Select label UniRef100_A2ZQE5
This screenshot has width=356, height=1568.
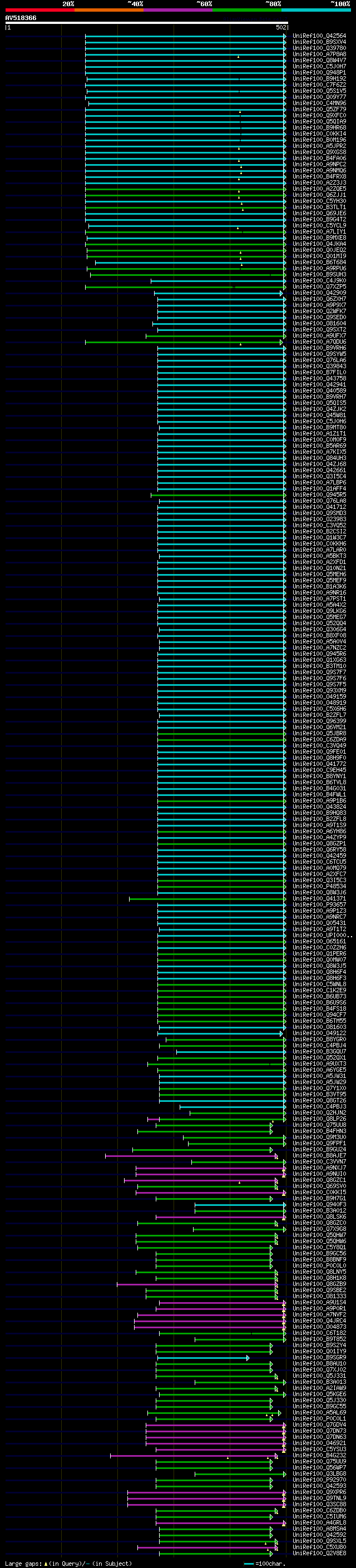pyautogui.click(x=319, y=189)
